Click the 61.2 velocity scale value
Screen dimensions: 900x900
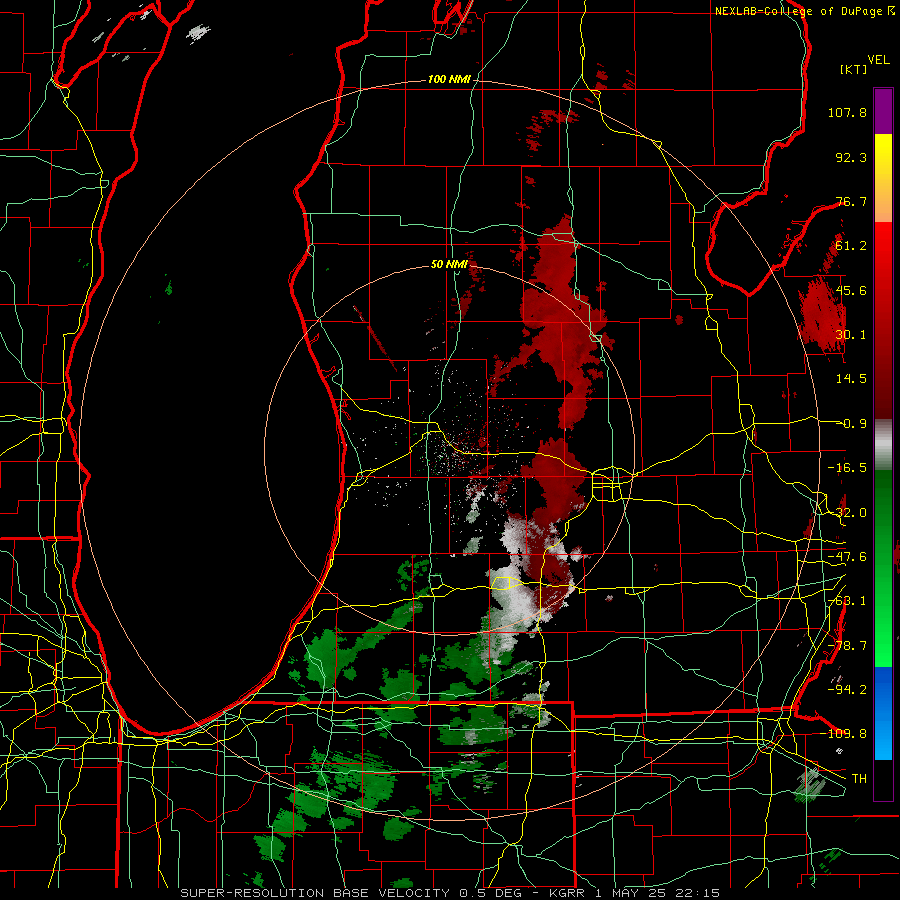[851, 246]
